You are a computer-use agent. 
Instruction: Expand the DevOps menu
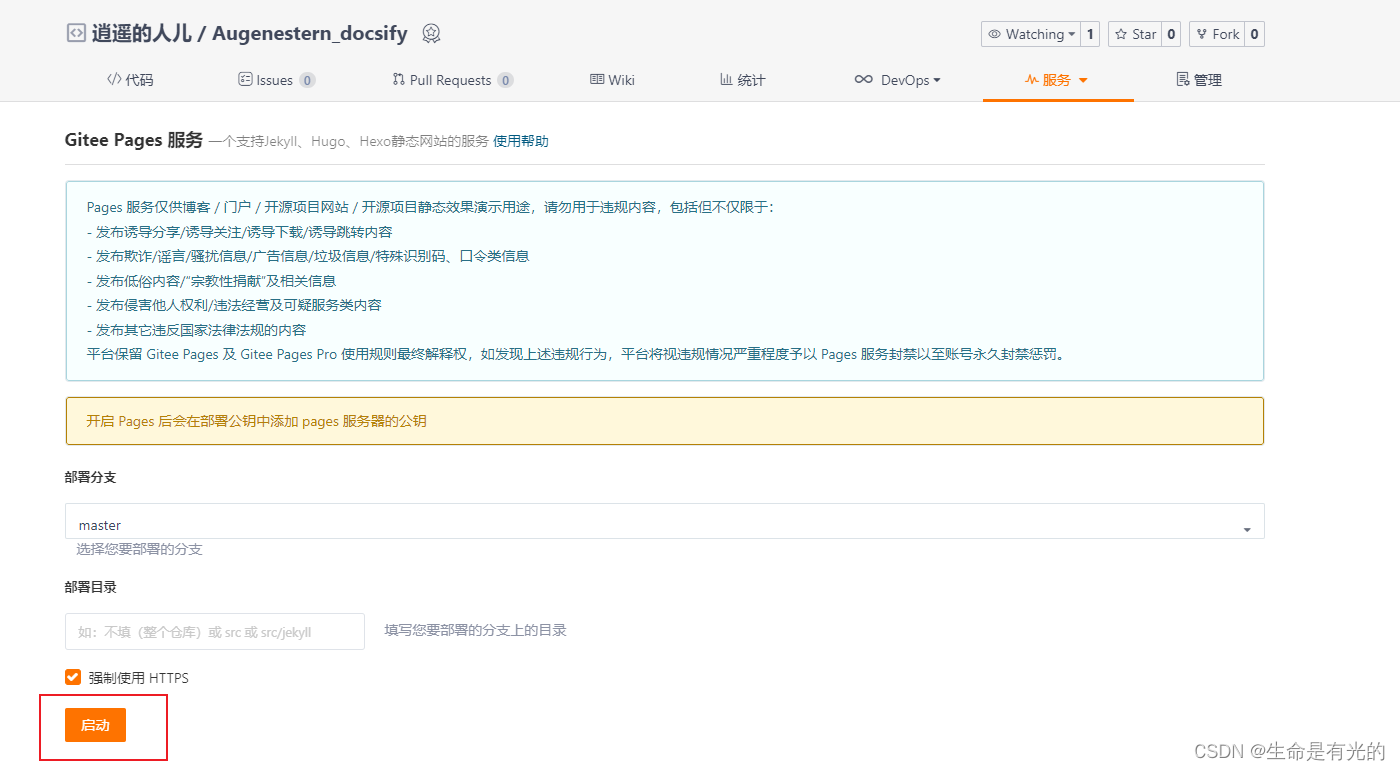(x=897, y=79)
